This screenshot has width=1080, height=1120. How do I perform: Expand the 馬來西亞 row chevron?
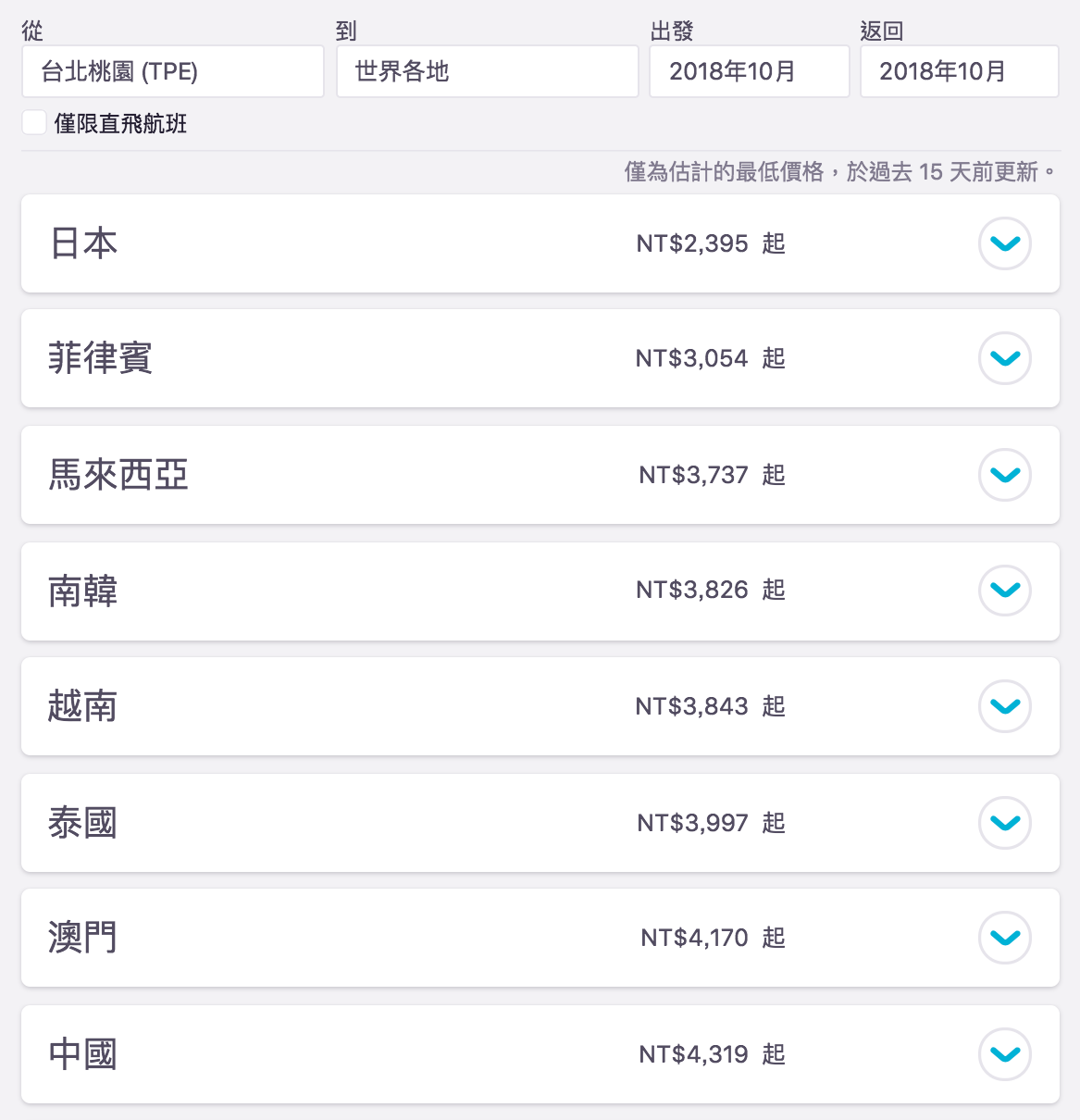[x=1004, y=475]
